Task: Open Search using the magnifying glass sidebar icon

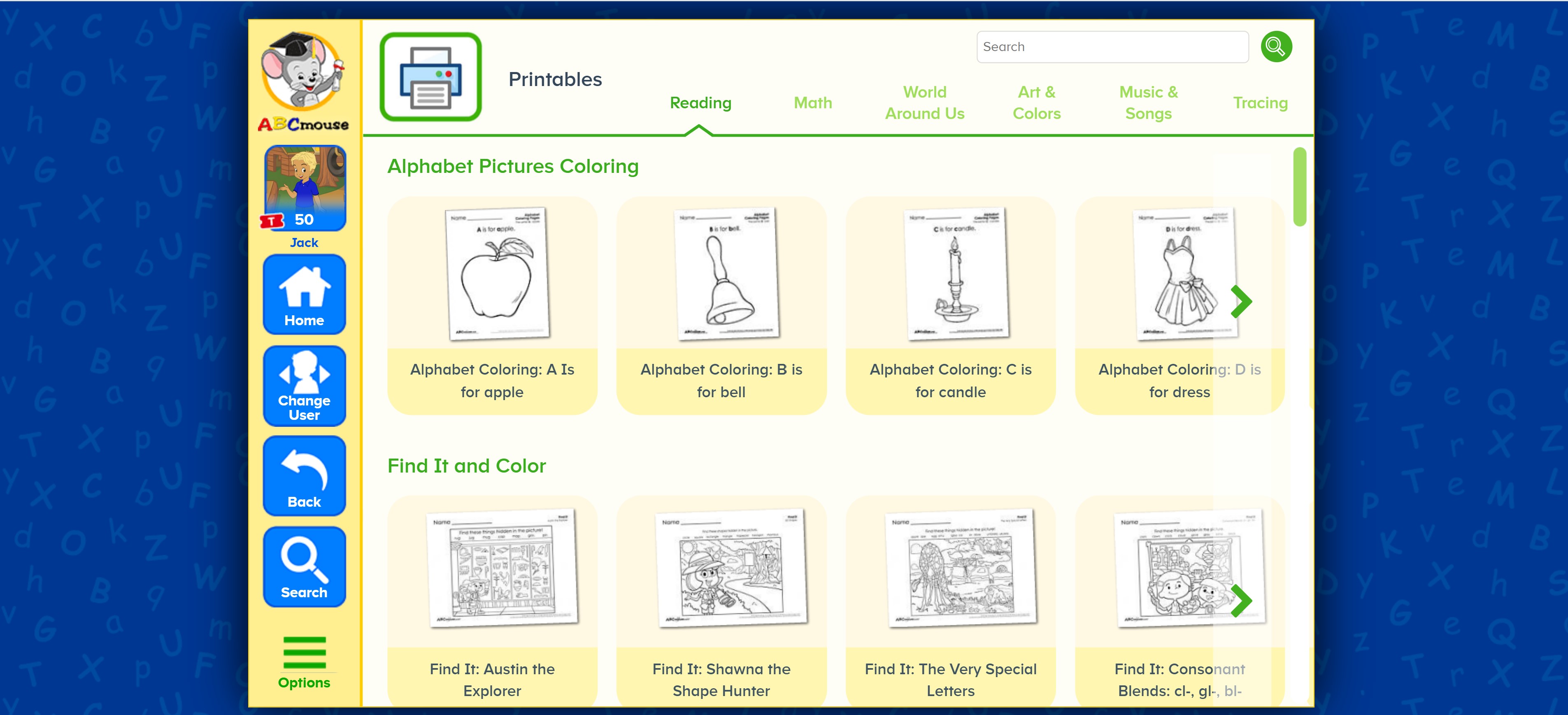Action: pyautogui.click(x=304, y=565)
